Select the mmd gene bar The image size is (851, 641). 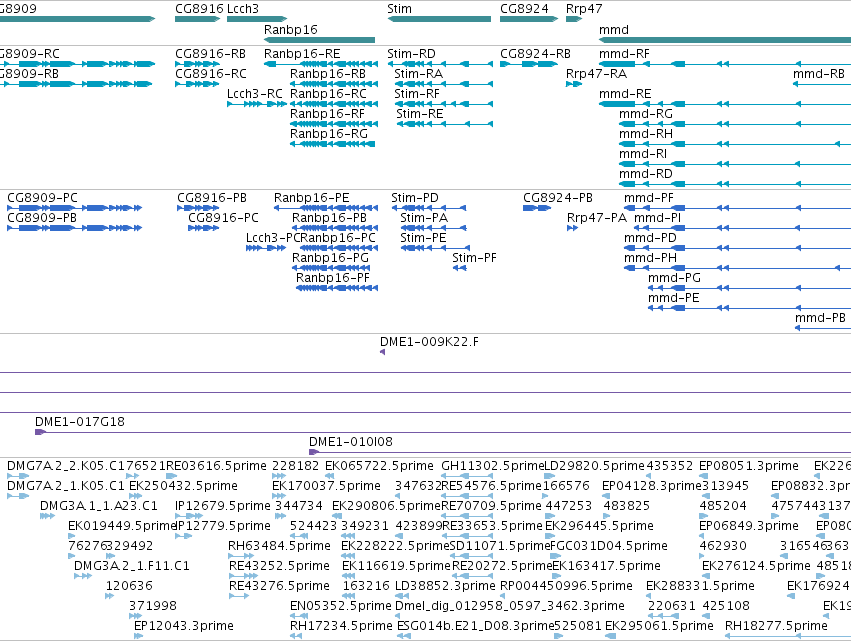point(725,40)
